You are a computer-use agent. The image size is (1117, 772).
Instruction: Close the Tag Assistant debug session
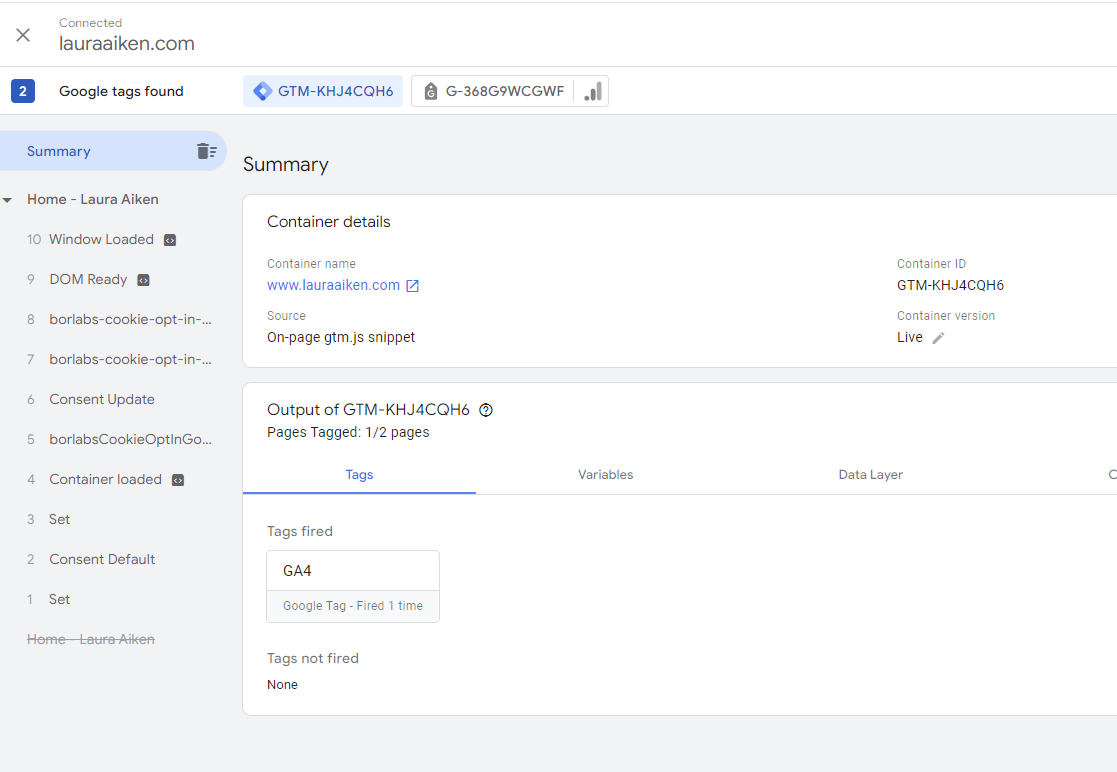click(23, 35)
